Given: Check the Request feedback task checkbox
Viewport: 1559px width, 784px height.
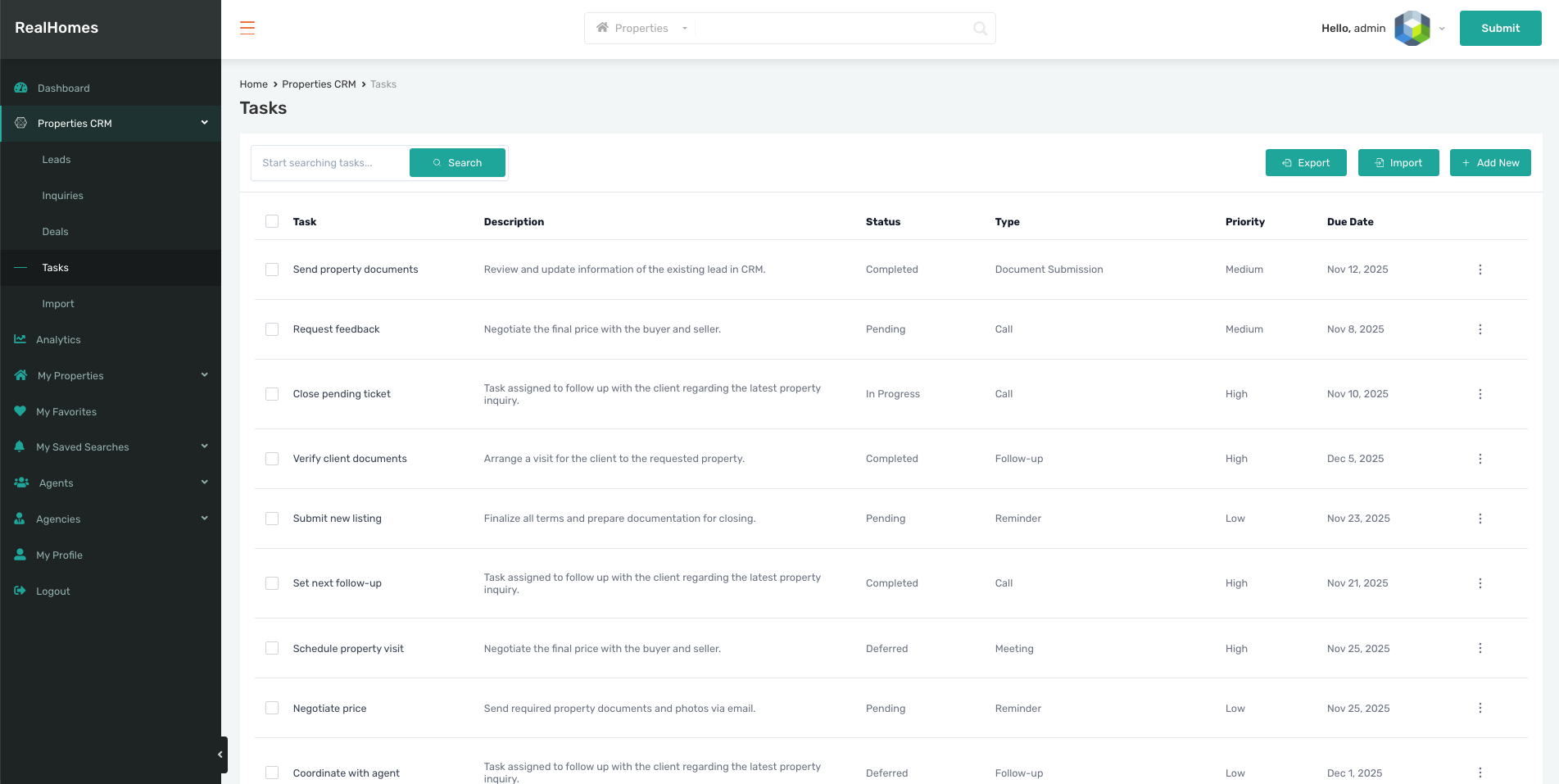Looking at the screenshot, I should click(x=272, y=329).
